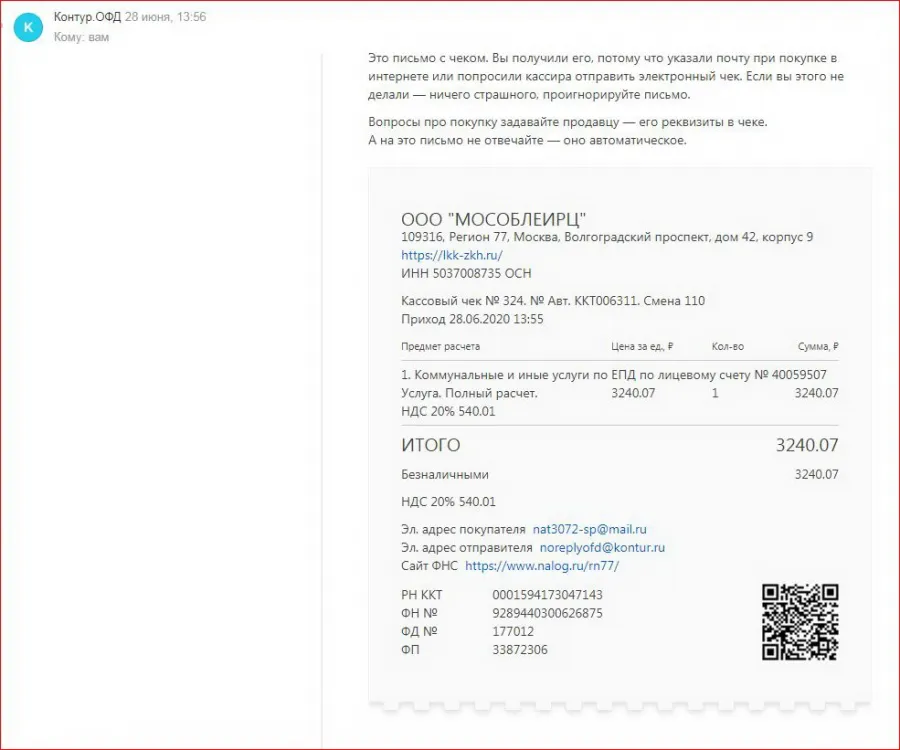
Task: Click the Безналичными payment label
Action: (445, 475)
